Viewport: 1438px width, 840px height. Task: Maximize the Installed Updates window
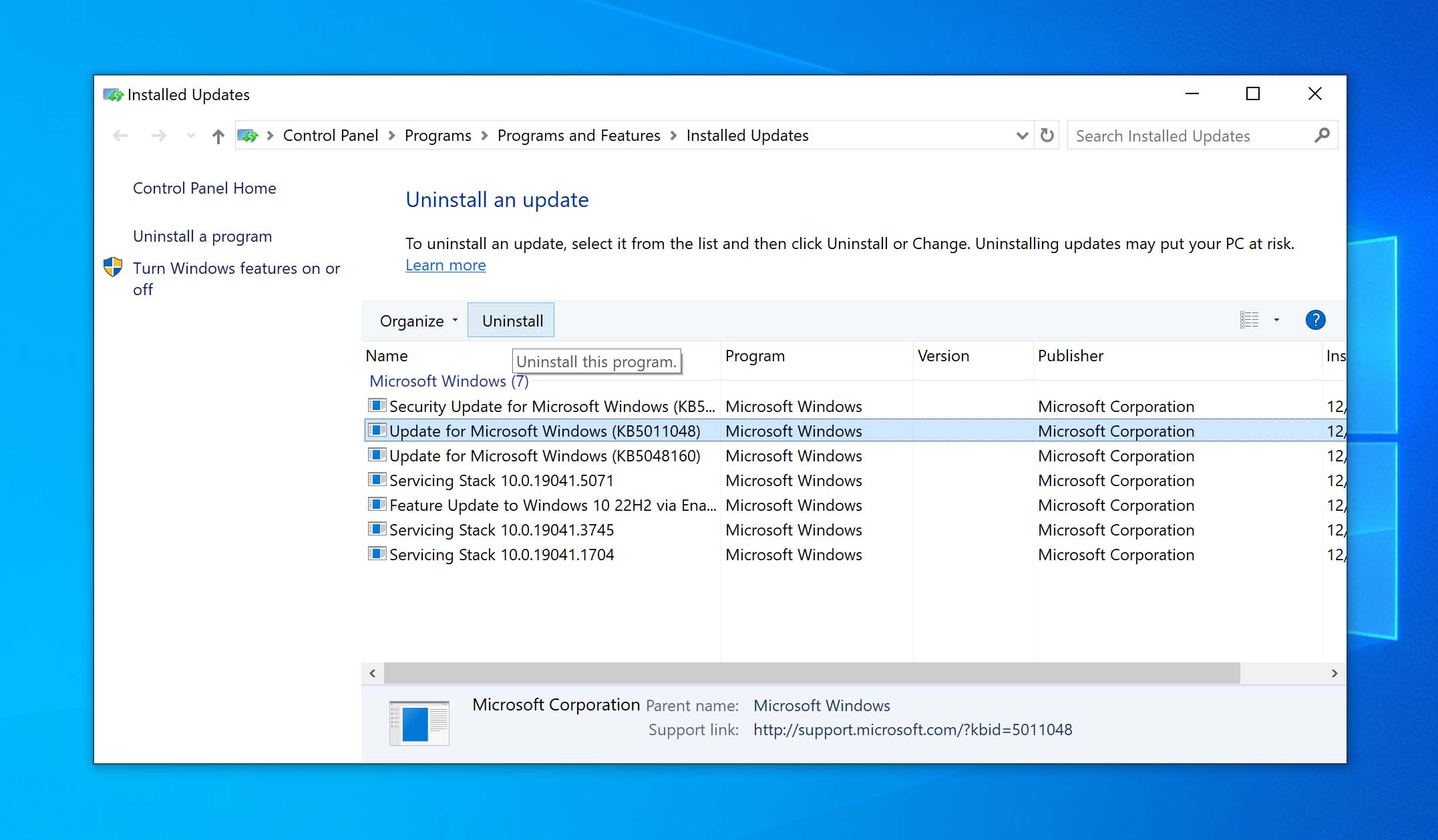point(1253,94)
